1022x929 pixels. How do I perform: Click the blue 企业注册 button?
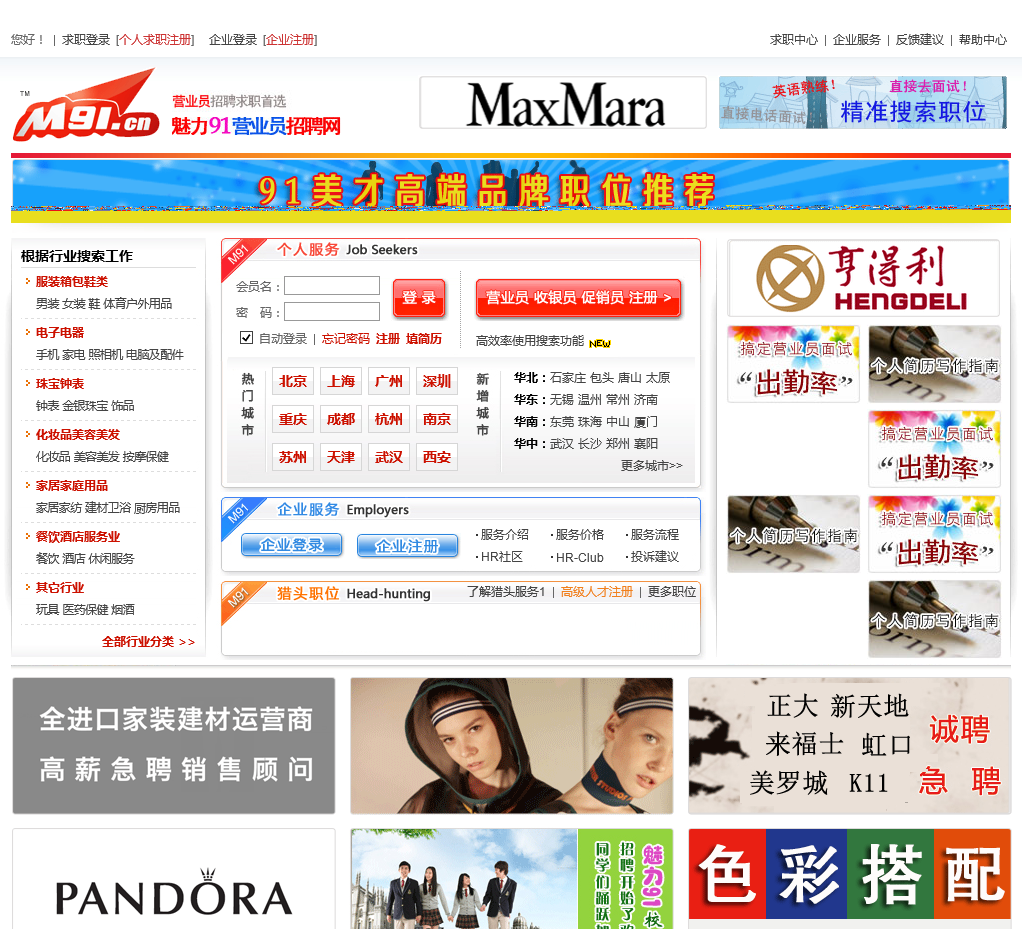click(407, 546)
